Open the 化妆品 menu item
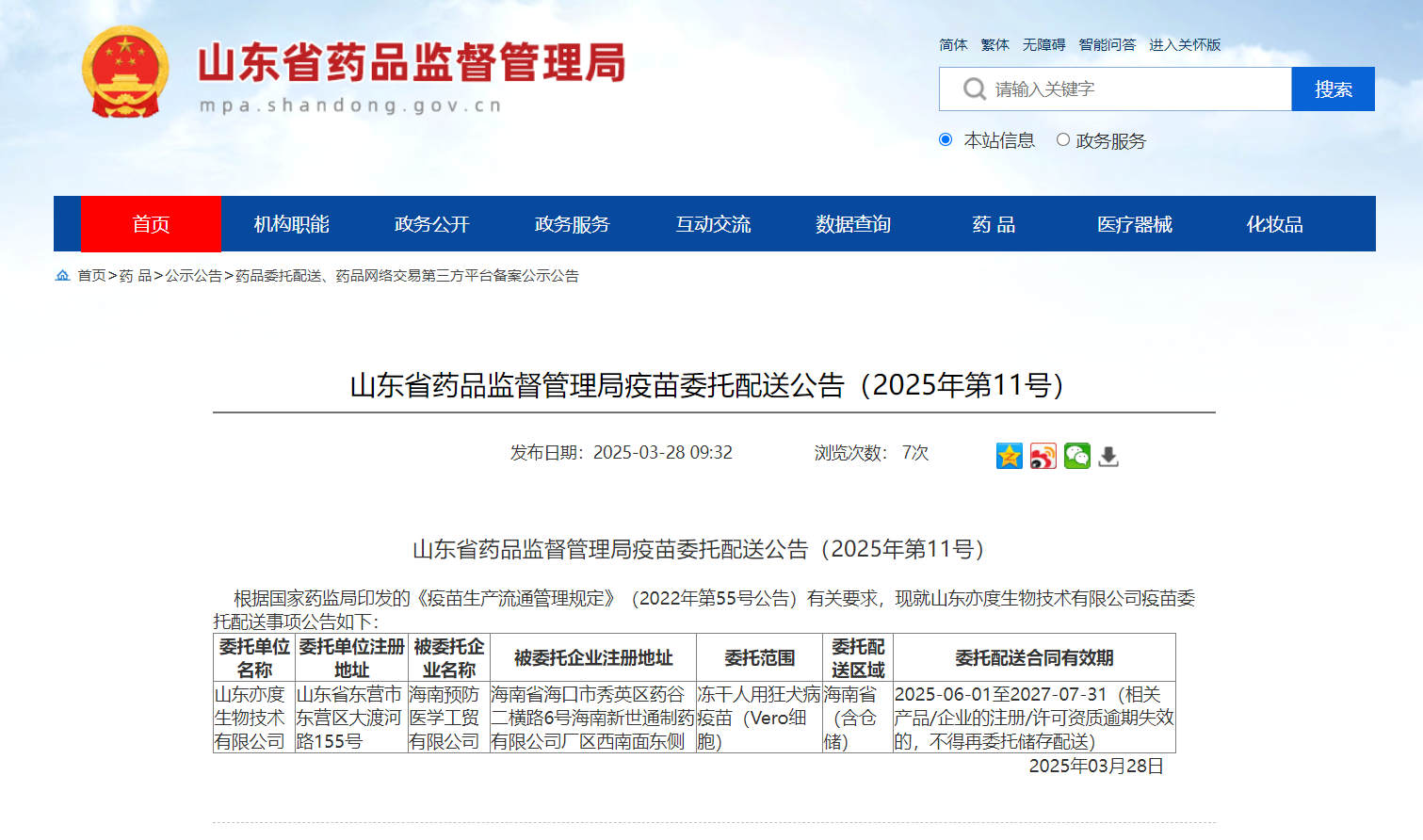The width and height of the screenshot is (1423, 840). tap(1274, 224)
